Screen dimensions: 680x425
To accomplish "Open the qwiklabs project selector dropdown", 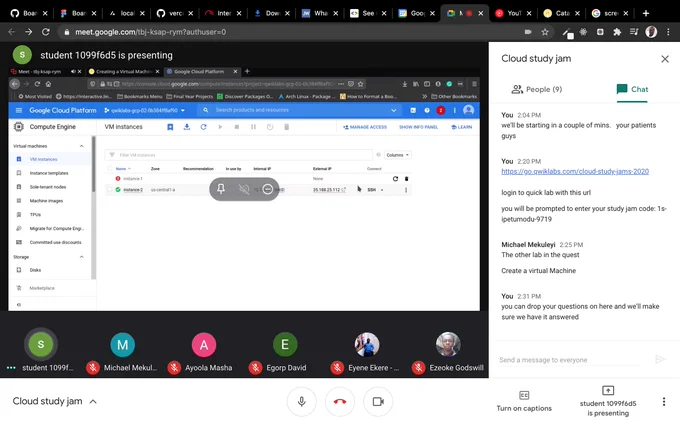I will coord(145,111).
